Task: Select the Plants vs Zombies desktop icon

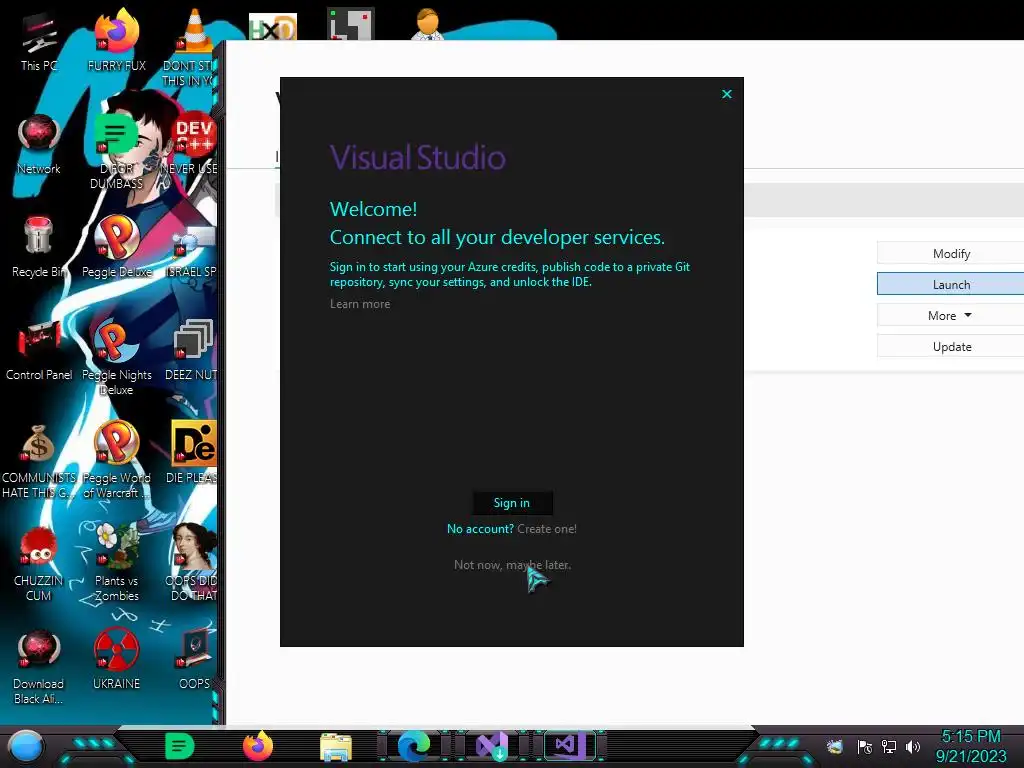Action: [116, 563]
